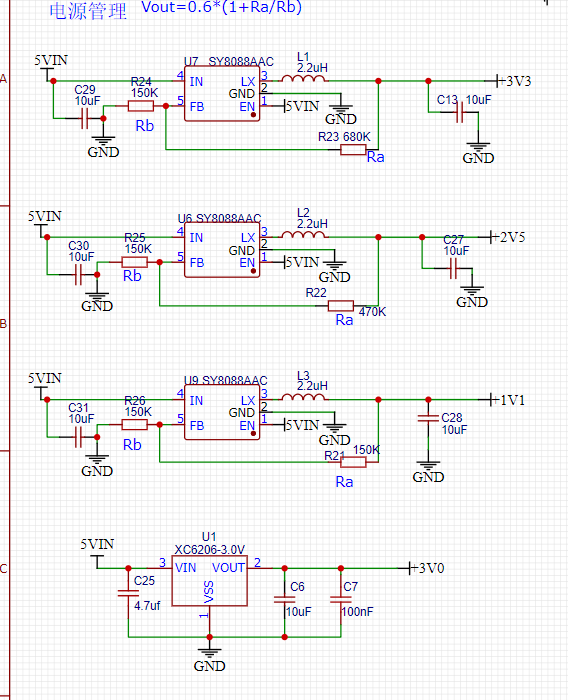
Task: Click the +3V0 output net label
Action: click(426, 568)
